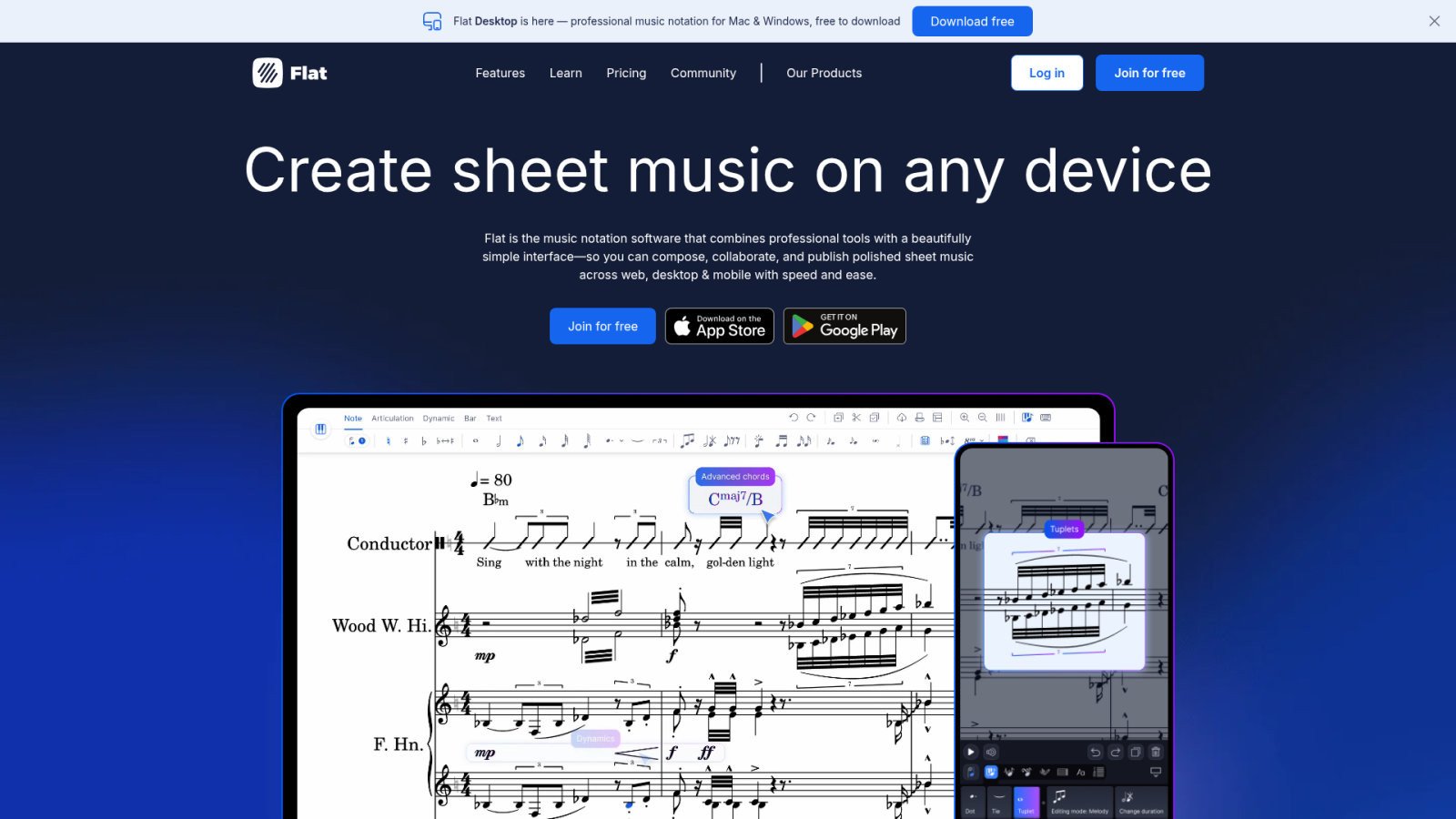The width and height of the screenshot is (1456, 819).
Task: Click the F. Hn. staff label
Action: (x=399, y=744)
